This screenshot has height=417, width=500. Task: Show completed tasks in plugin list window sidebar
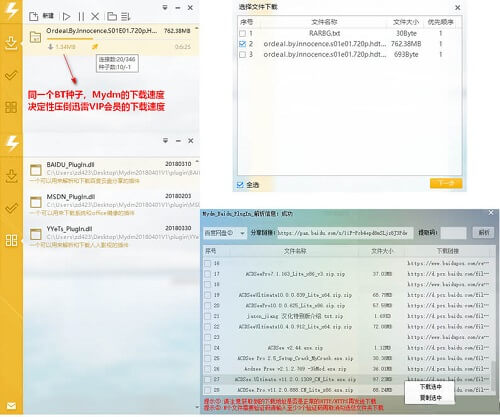(11, 208)
